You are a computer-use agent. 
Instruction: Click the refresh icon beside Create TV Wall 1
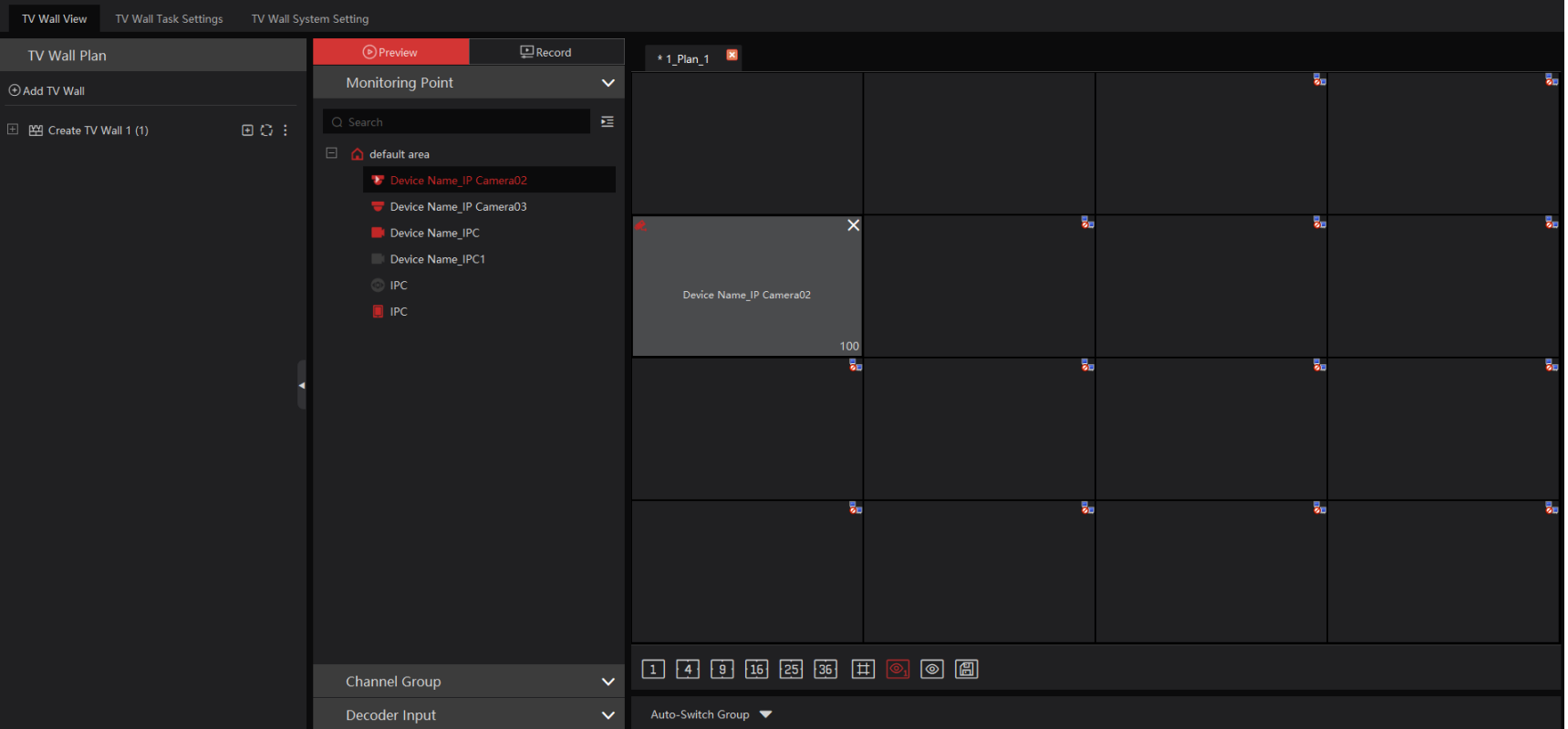[266, 130]
